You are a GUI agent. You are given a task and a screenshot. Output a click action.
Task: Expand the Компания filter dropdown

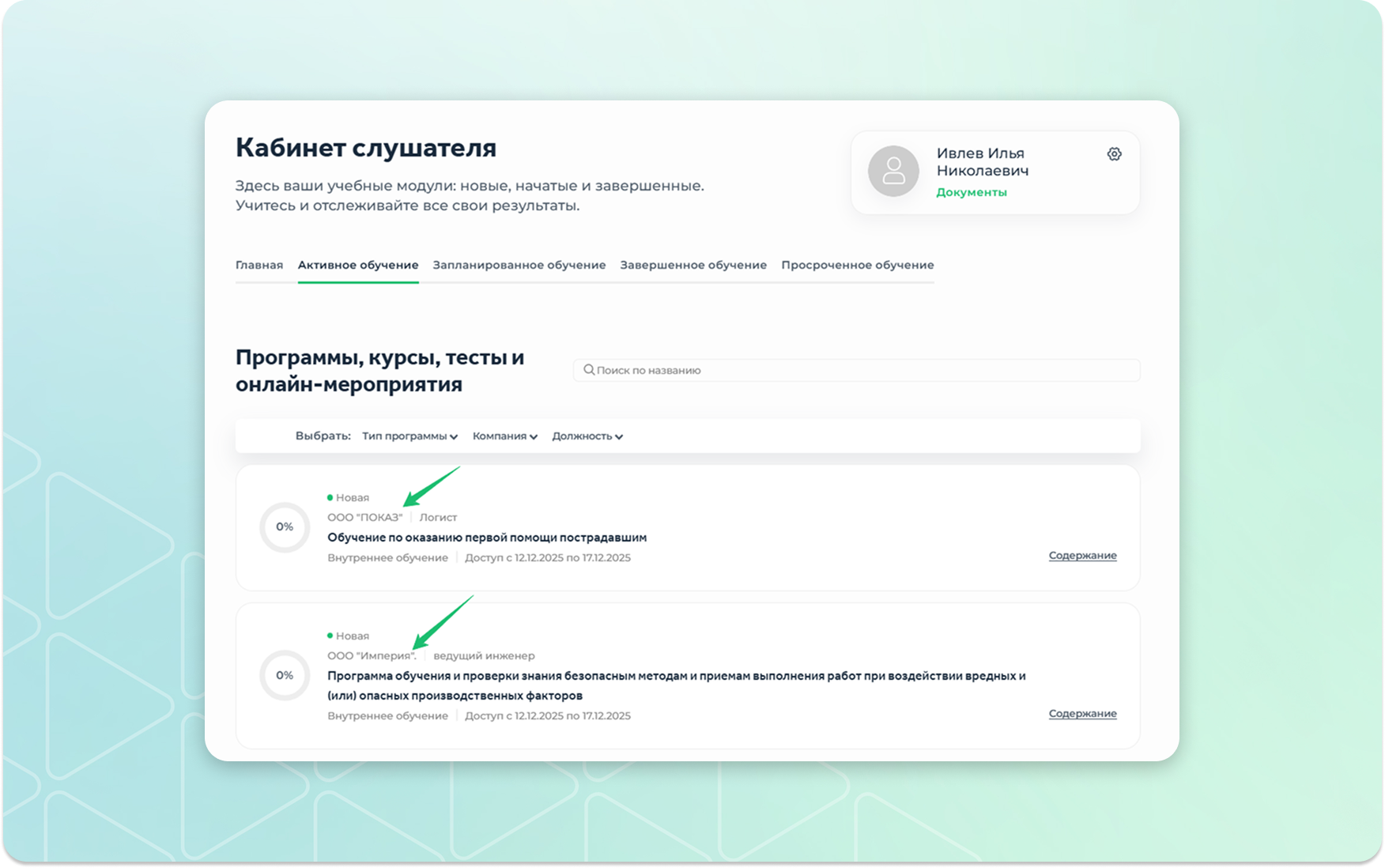click(x=504, y=436)
